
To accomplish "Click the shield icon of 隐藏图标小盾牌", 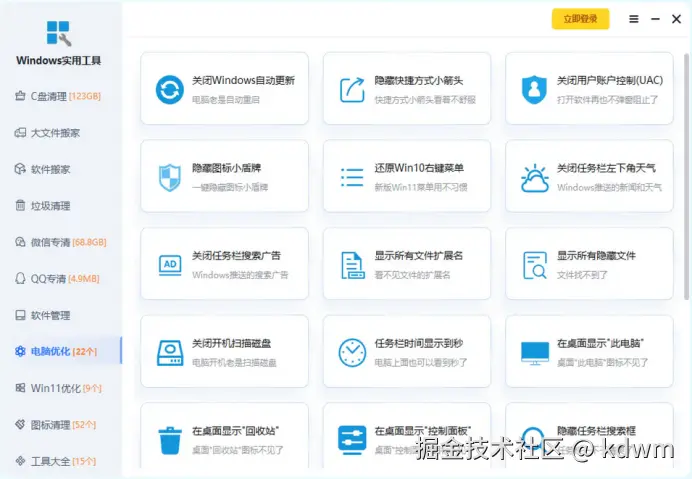I will 170,177.
